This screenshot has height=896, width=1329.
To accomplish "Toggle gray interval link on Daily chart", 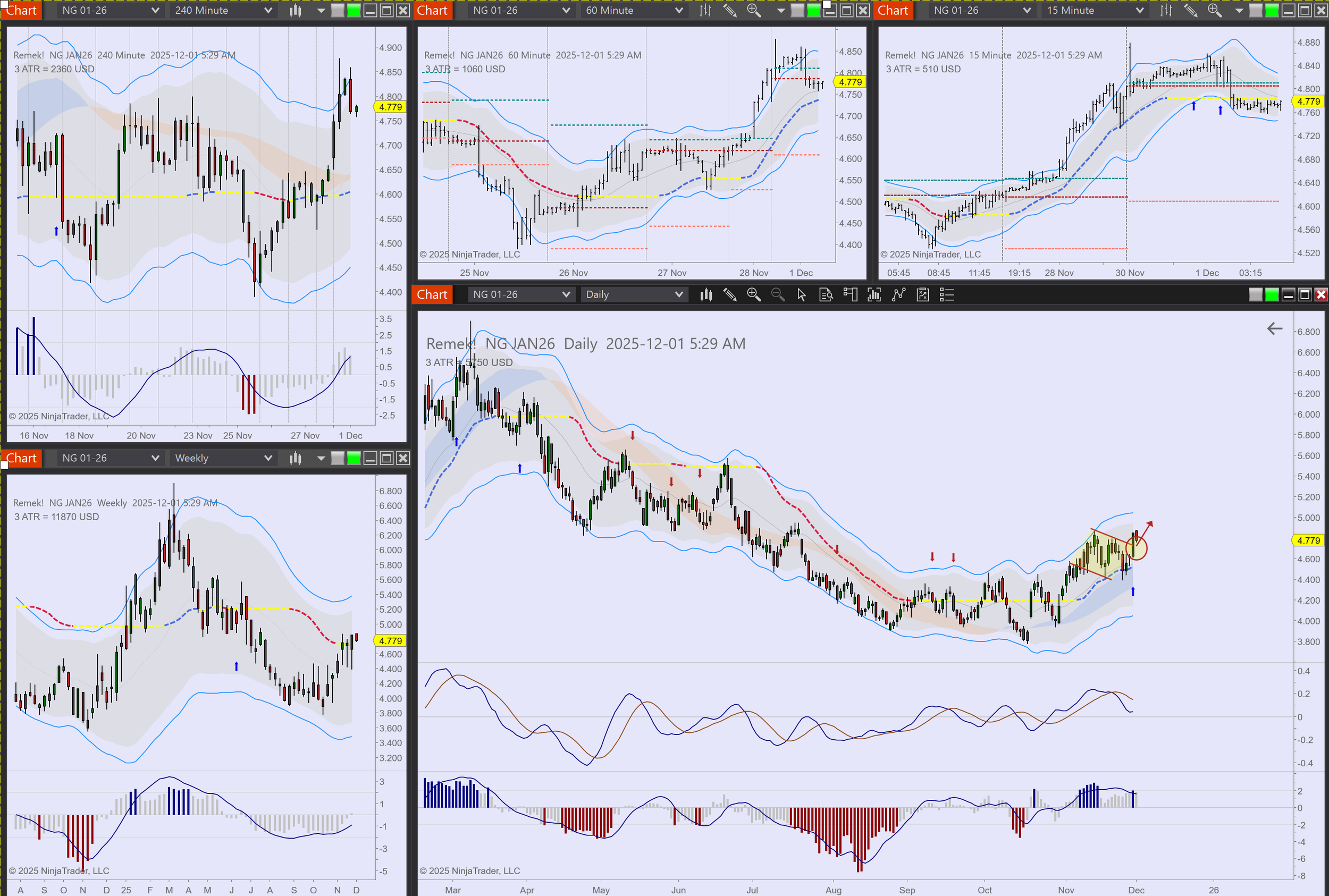I will click(x=1255, y=294).
